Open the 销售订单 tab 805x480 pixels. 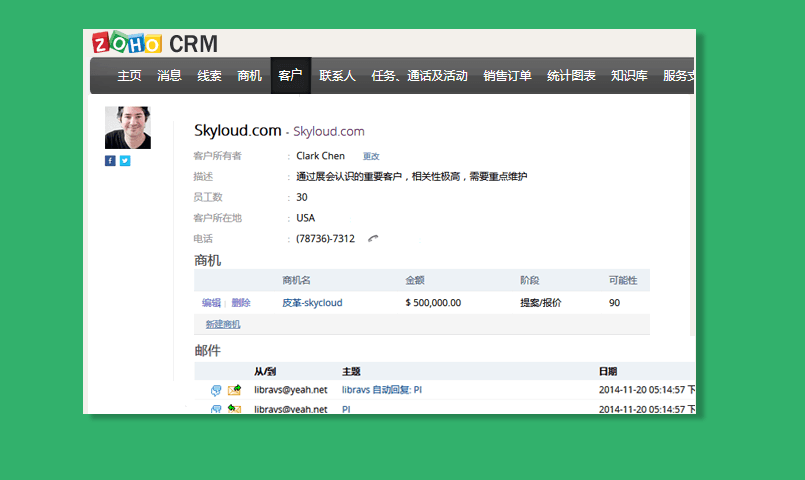tap(507, 76)
